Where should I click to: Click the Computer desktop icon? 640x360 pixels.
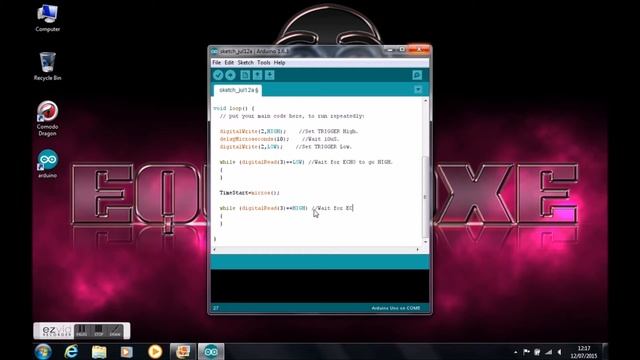(x=47, y=18)
